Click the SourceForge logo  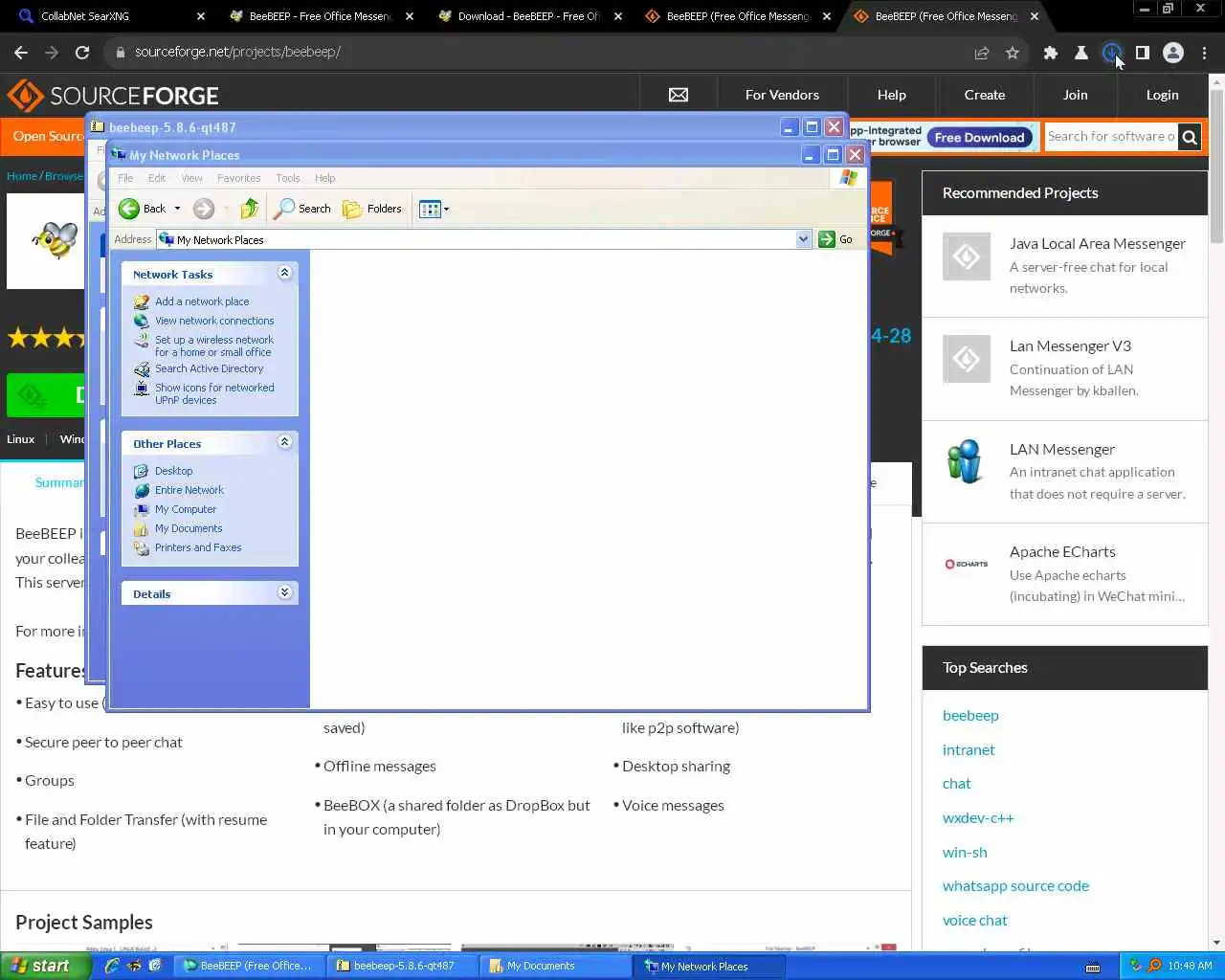point(113,96)
